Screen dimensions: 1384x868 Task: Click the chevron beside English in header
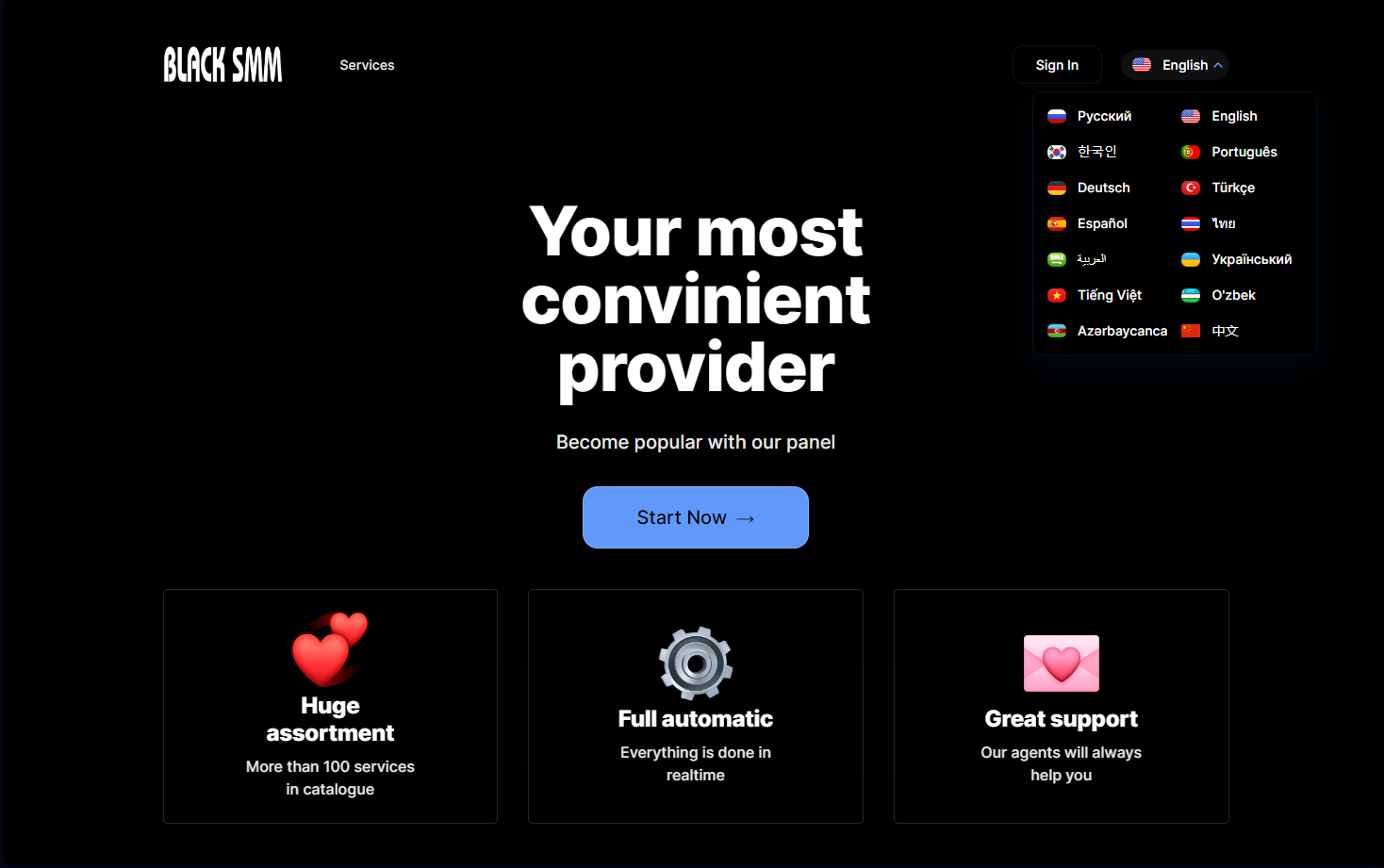coord(1218,65)
